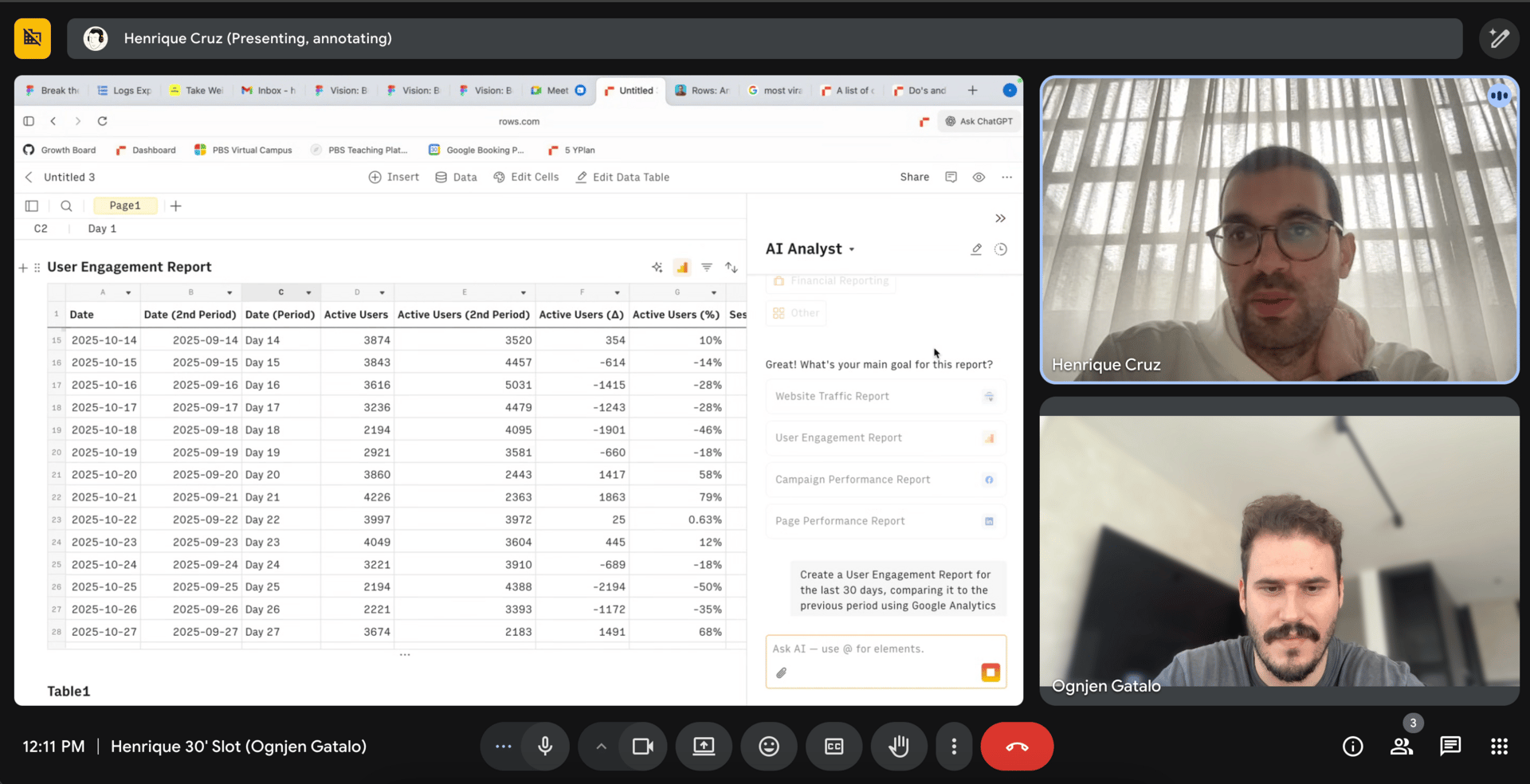
Task: Open the audio settings dots beside the microphone
Action: [503, 747]
